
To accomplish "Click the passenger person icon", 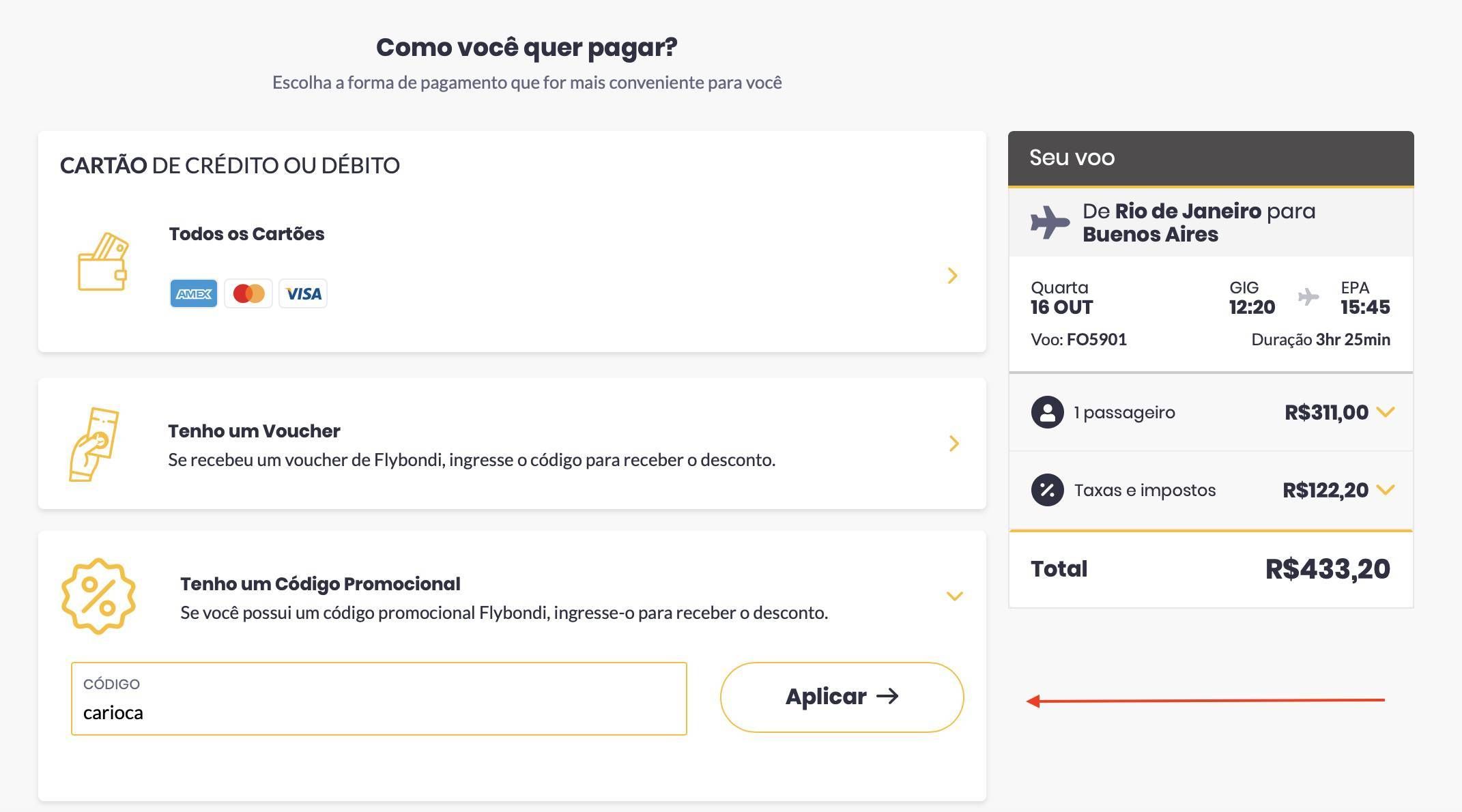I will 1048,412.
